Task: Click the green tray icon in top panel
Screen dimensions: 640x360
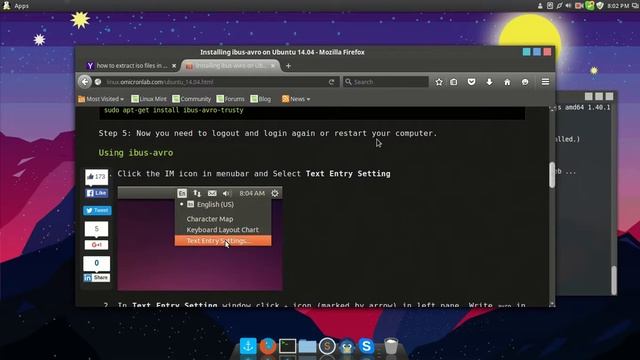Action: point(590,6)
